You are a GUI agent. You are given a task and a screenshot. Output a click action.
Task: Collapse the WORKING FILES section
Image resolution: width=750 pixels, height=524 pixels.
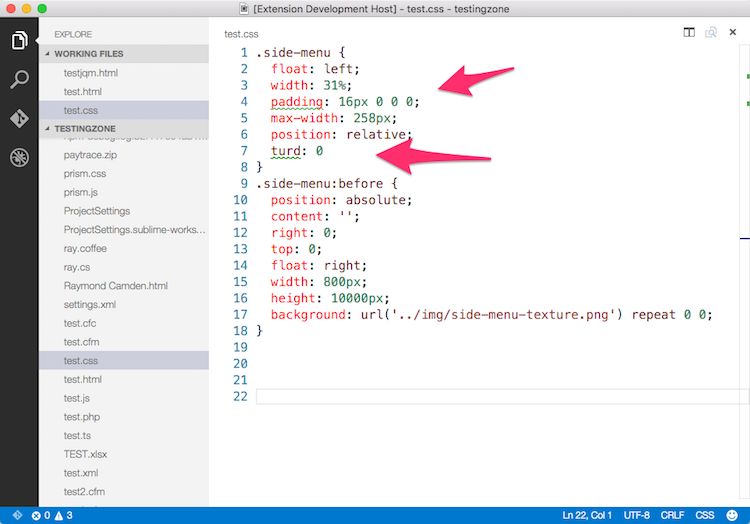pyautogui.click(x=123, y=54)
